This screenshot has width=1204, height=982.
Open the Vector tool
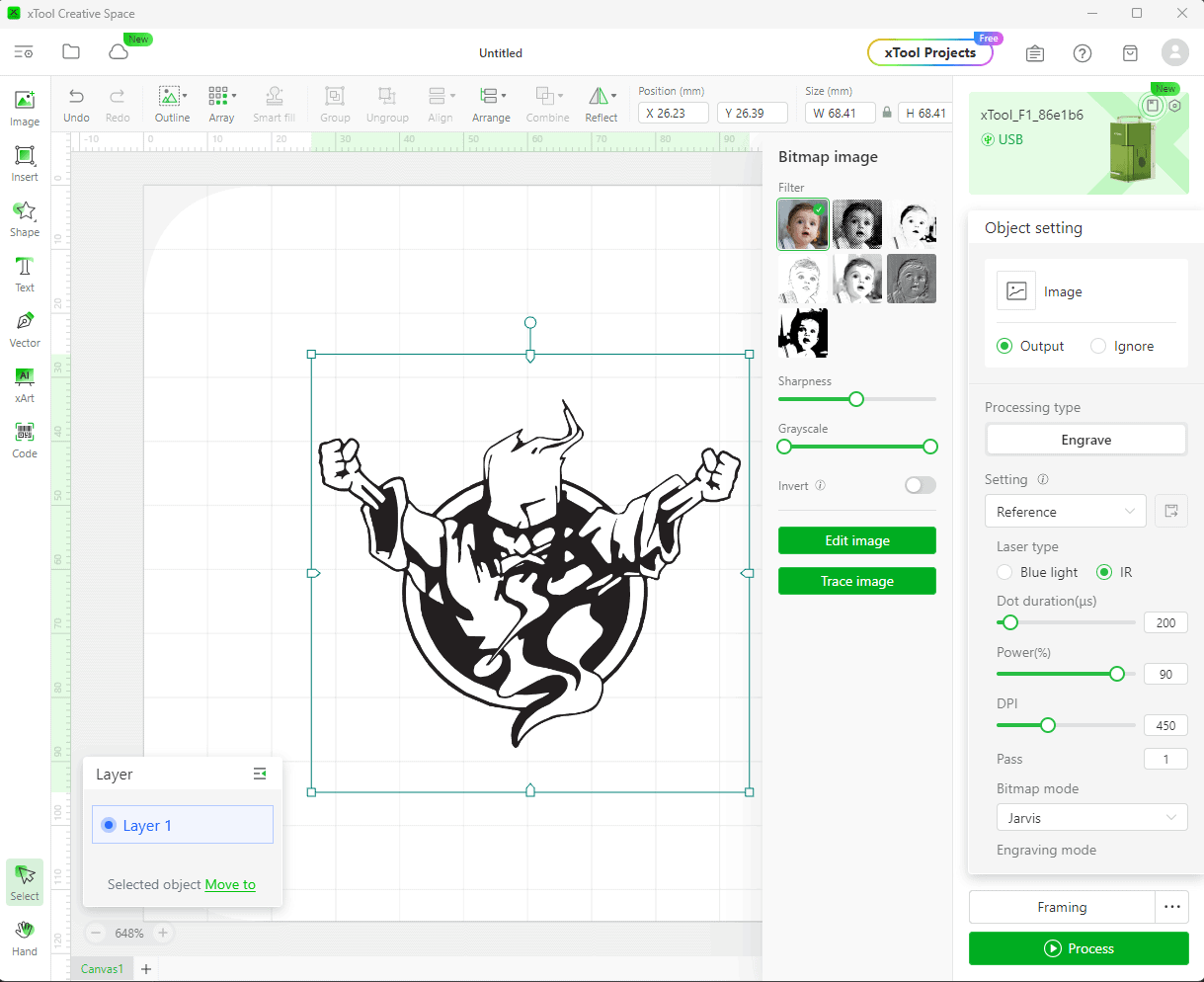point(24,328)
